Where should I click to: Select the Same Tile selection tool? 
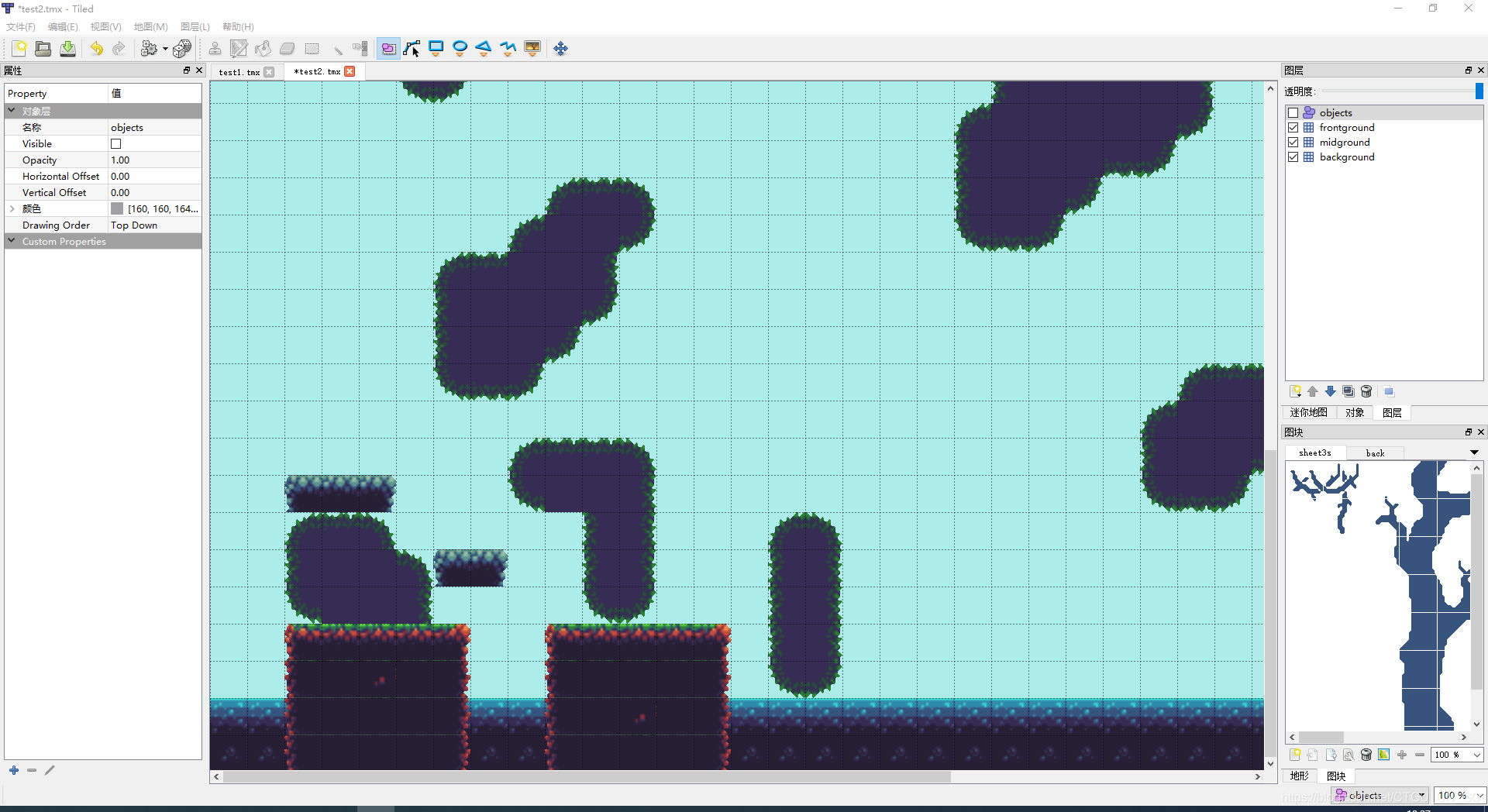click(360, 49)
